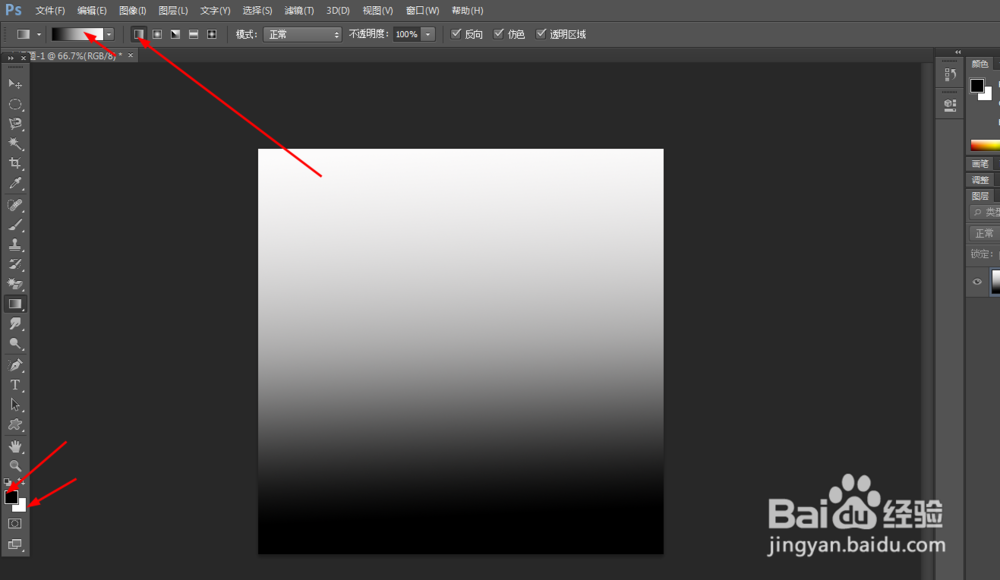Switch to the 画笔 panel tab
The width and height of the screenshot is (1000, 580).
coord(980,164)
